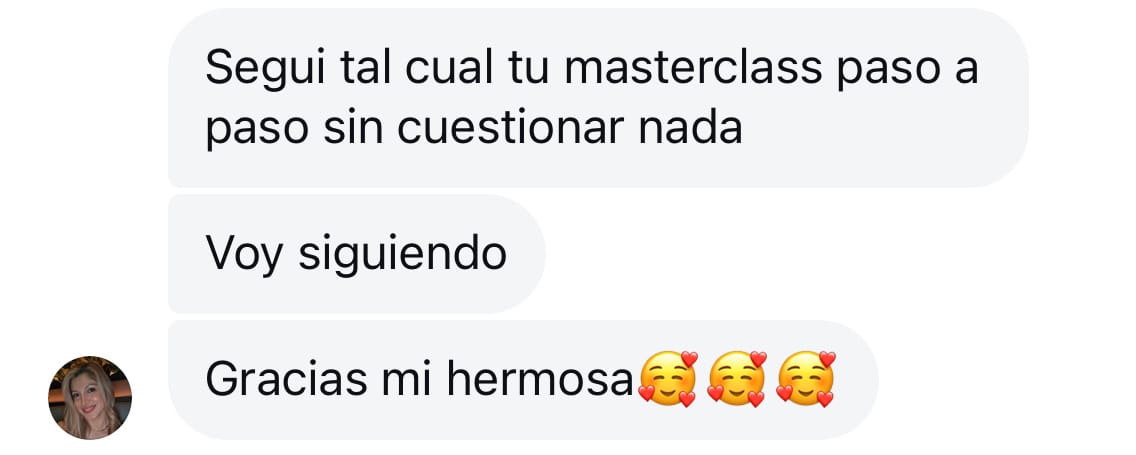
Task: Click the word 'nada' in the first message
Action: point(690,128)
